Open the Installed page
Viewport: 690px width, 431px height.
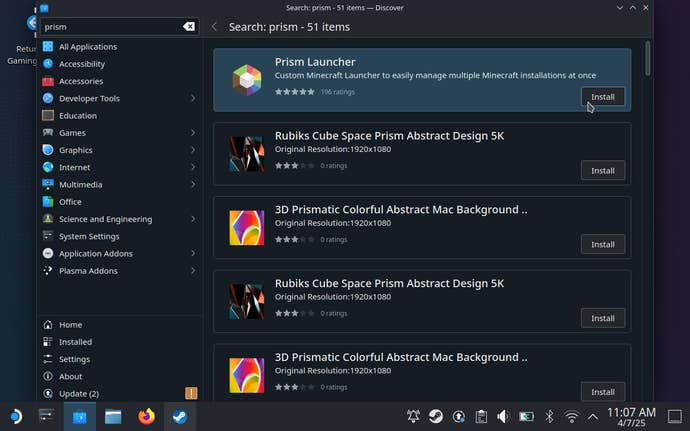point(75,342)
